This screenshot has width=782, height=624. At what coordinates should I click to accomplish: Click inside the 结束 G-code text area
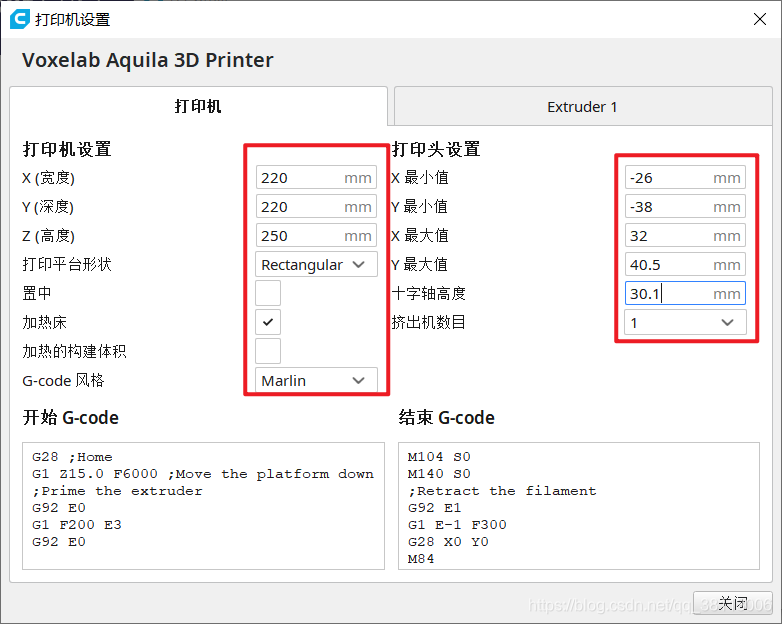point(579,506)
